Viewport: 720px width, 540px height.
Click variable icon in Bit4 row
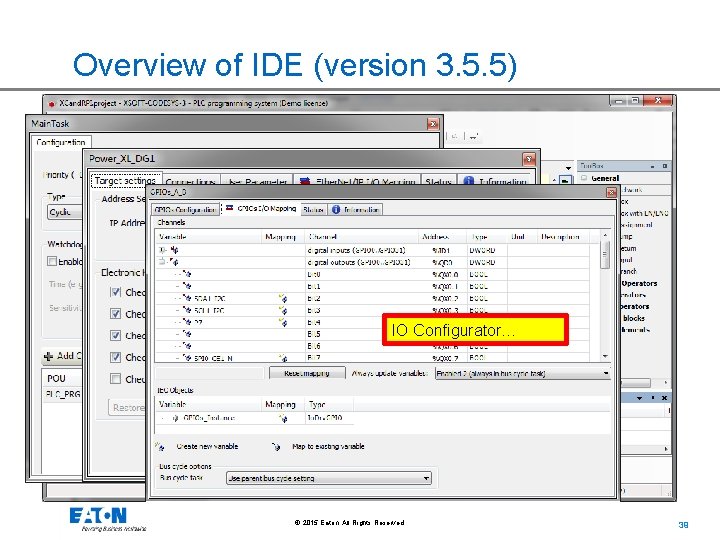pos(187,322)
